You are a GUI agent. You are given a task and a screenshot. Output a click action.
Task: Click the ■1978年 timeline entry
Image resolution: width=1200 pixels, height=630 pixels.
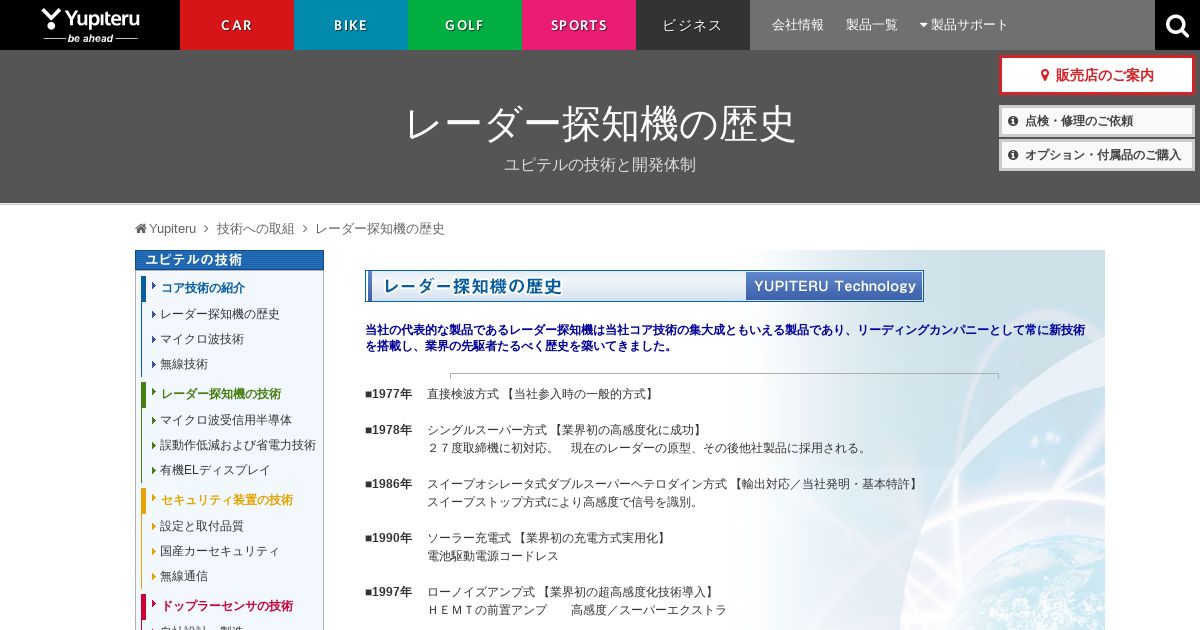pos(388,430)
